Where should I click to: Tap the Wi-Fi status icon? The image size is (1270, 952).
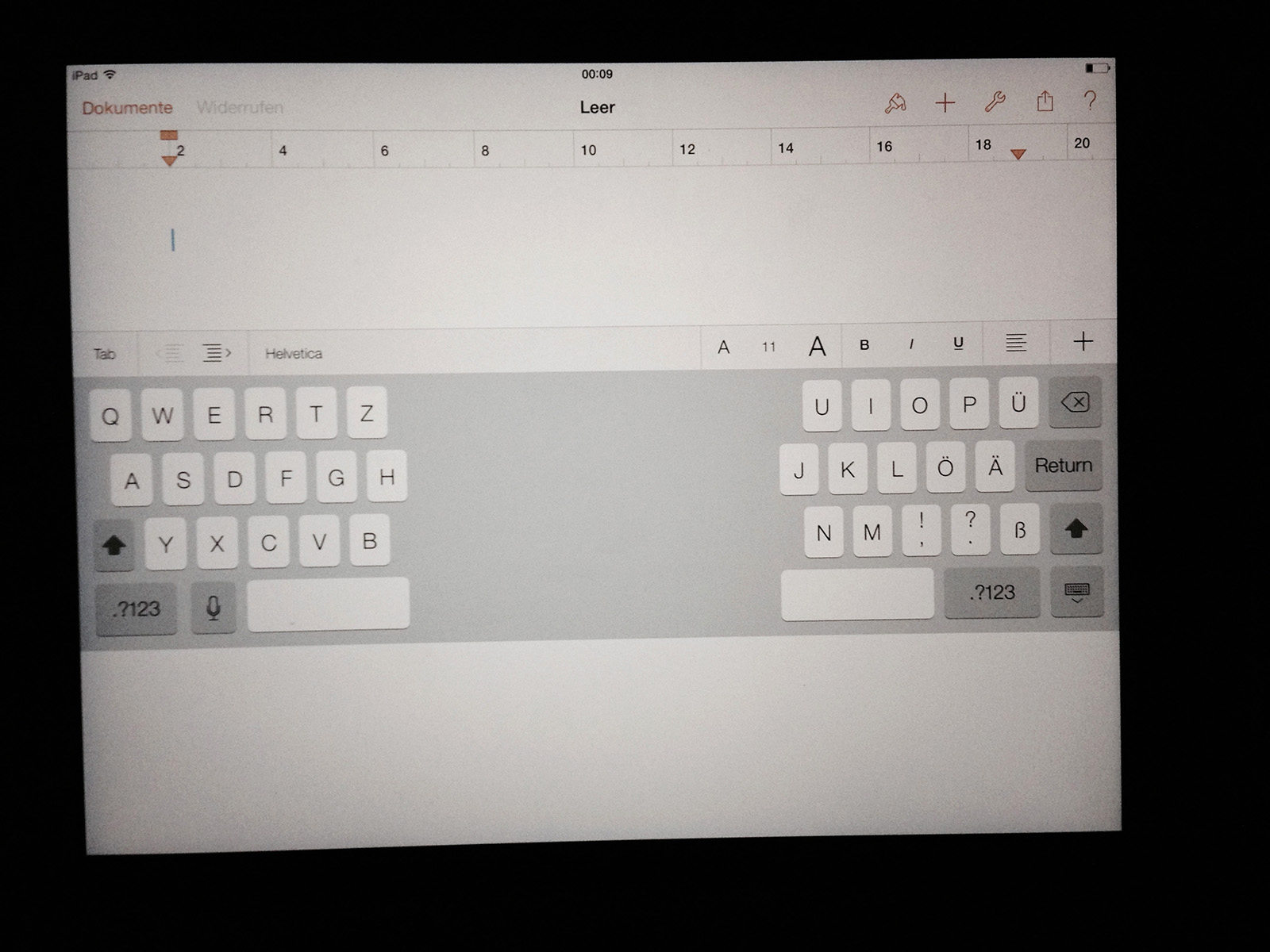click(x=110, y=75)
